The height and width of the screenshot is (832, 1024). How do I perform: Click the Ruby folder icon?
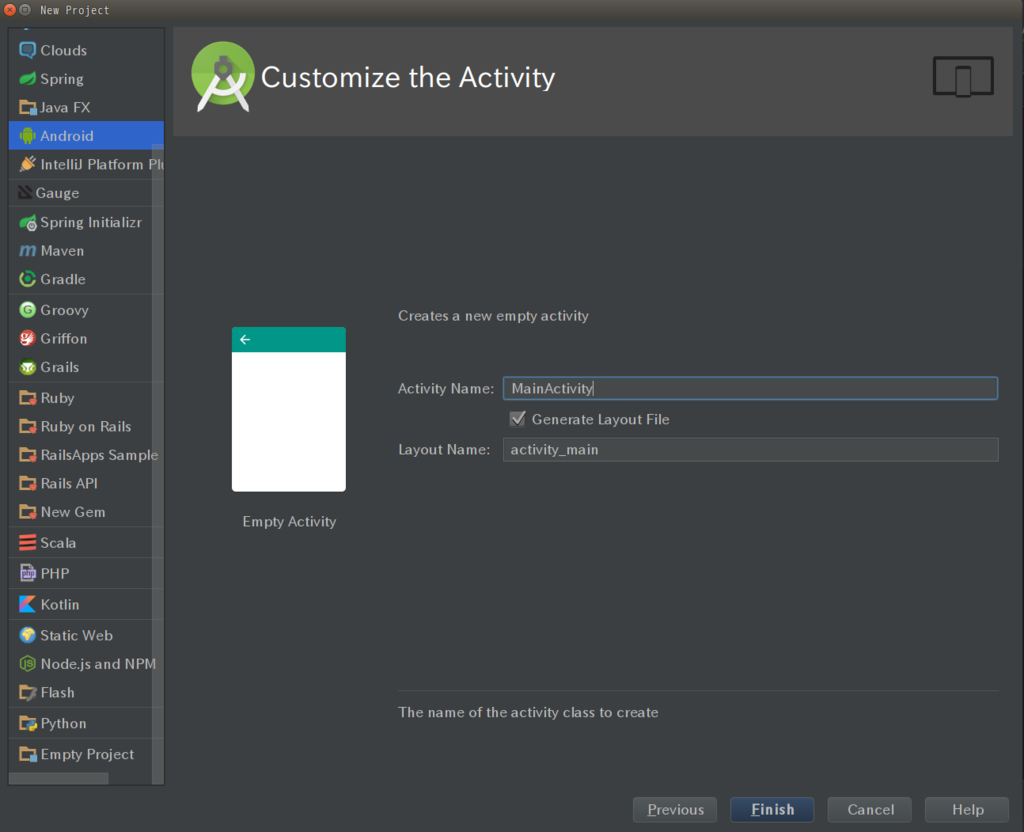[27, 398]
